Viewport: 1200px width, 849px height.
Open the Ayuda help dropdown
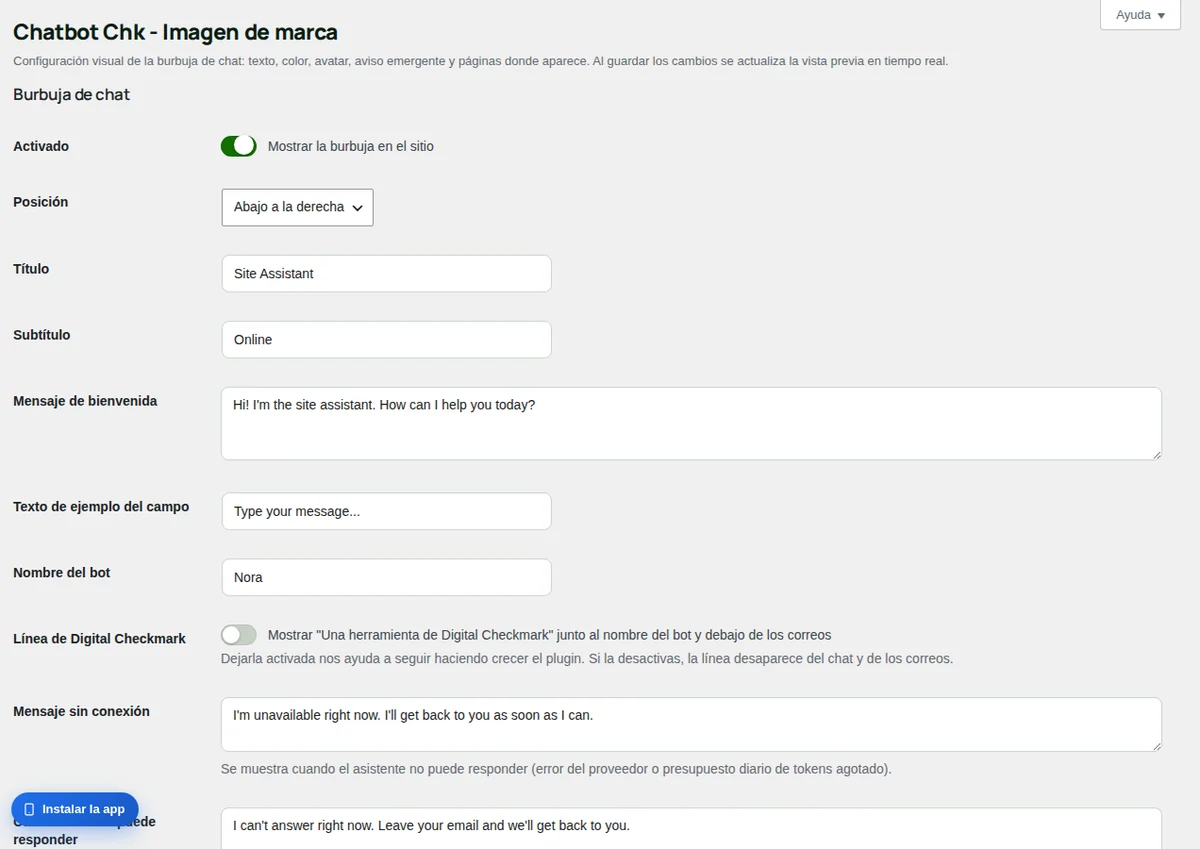pyautogui.click(x=1140, y=15)
